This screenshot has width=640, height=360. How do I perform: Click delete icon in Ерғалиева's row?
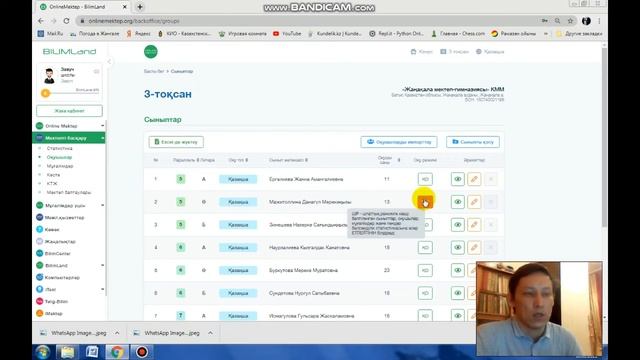(491, 179)
